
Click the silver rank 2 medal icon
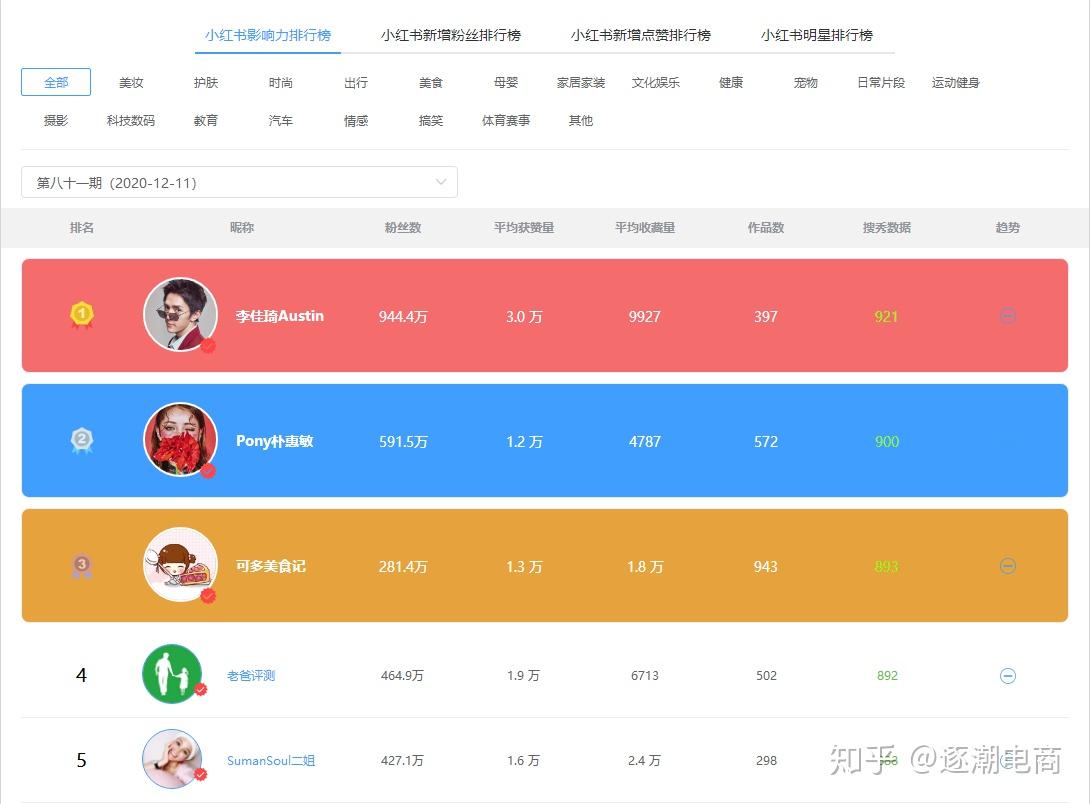(82, 440)
